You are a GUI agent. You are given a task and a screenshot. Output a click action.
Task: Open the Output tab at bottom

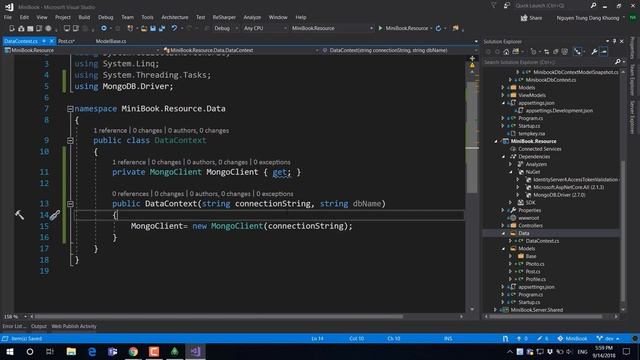[x=39, y=326]
